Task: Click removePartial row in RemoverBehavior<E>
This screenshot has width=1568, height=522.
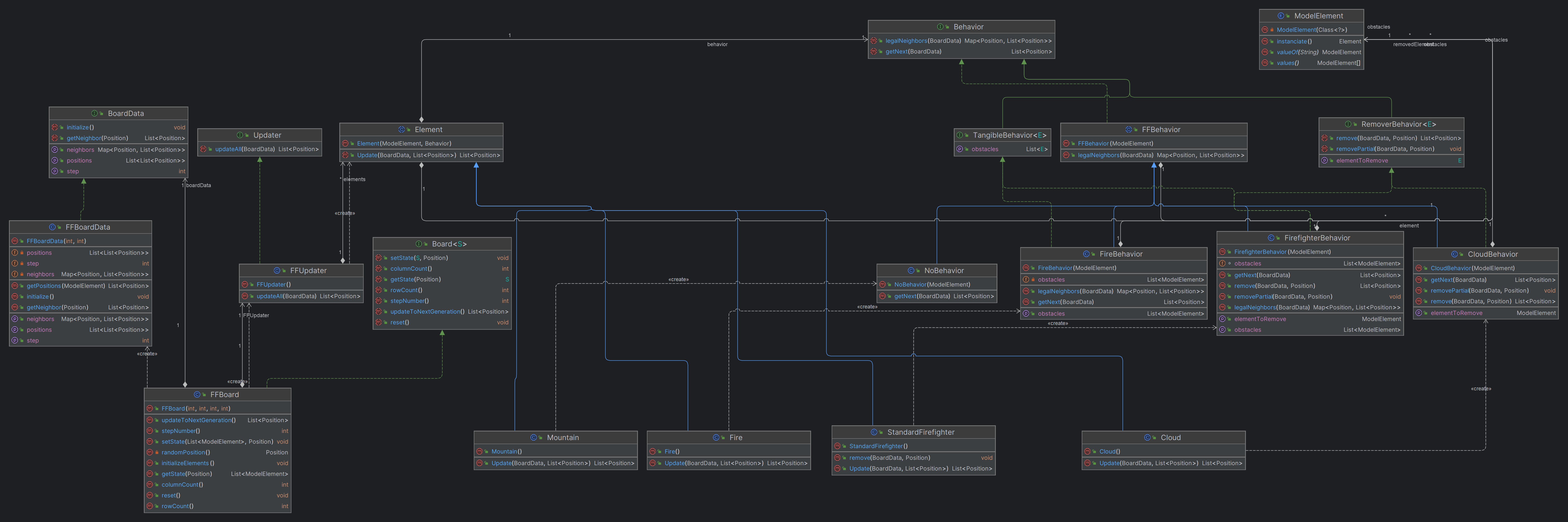Action: 1392,149
